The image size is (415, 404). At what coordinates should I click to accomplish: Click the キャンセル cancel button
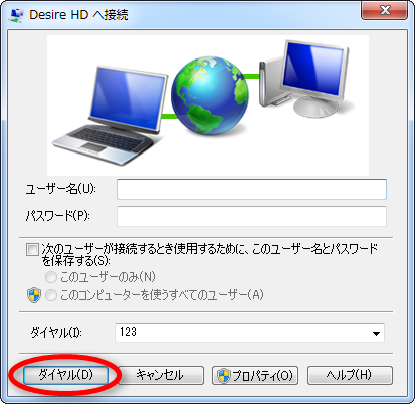(161, 375)
